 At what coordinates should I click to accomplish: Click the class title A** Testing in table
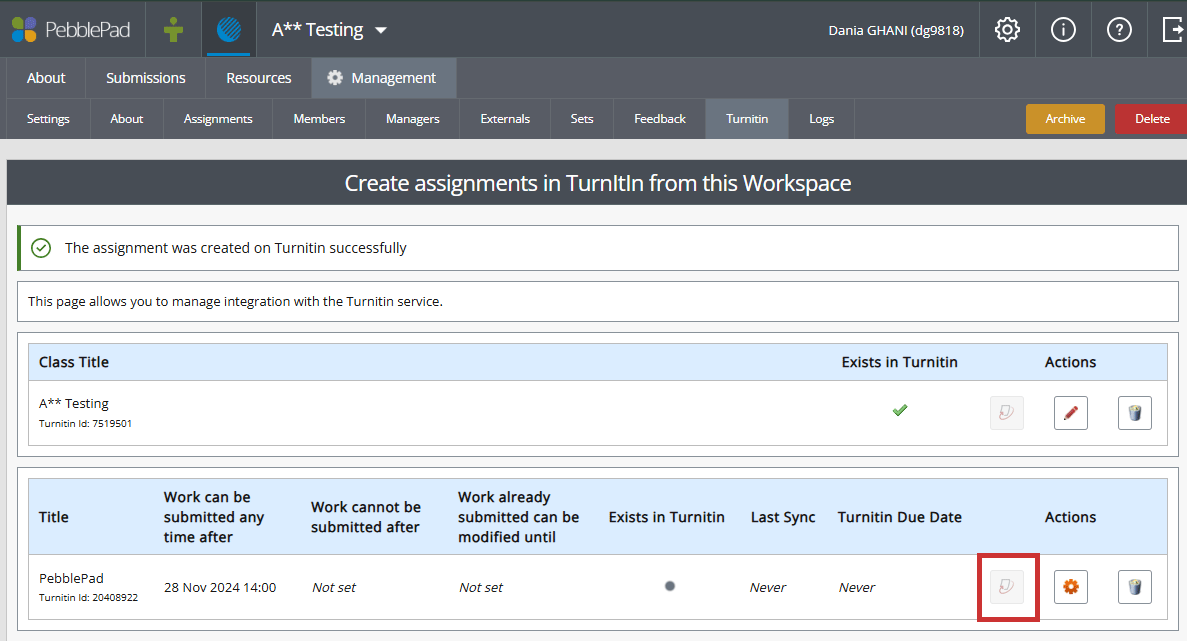click(x=74, y=403)
